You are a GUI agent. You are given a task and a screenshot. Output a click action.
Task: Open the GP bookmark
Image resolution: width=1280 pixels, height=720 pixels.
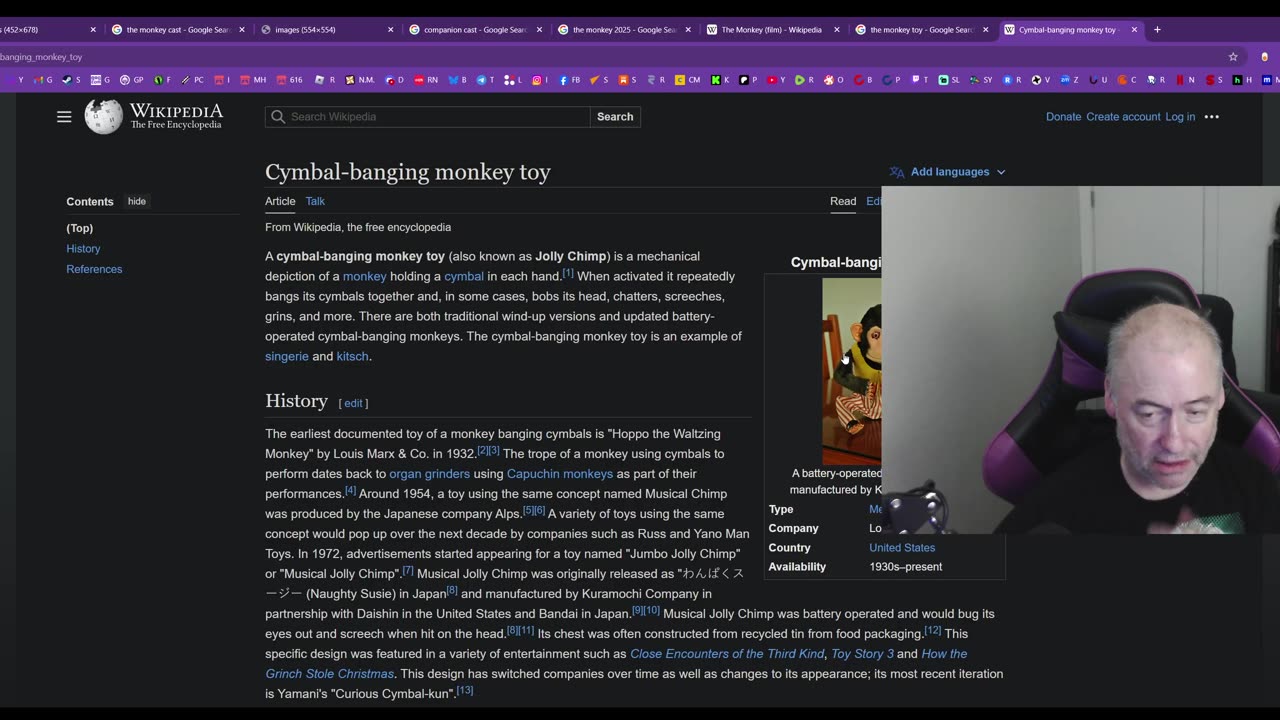(x=131, y=80)
